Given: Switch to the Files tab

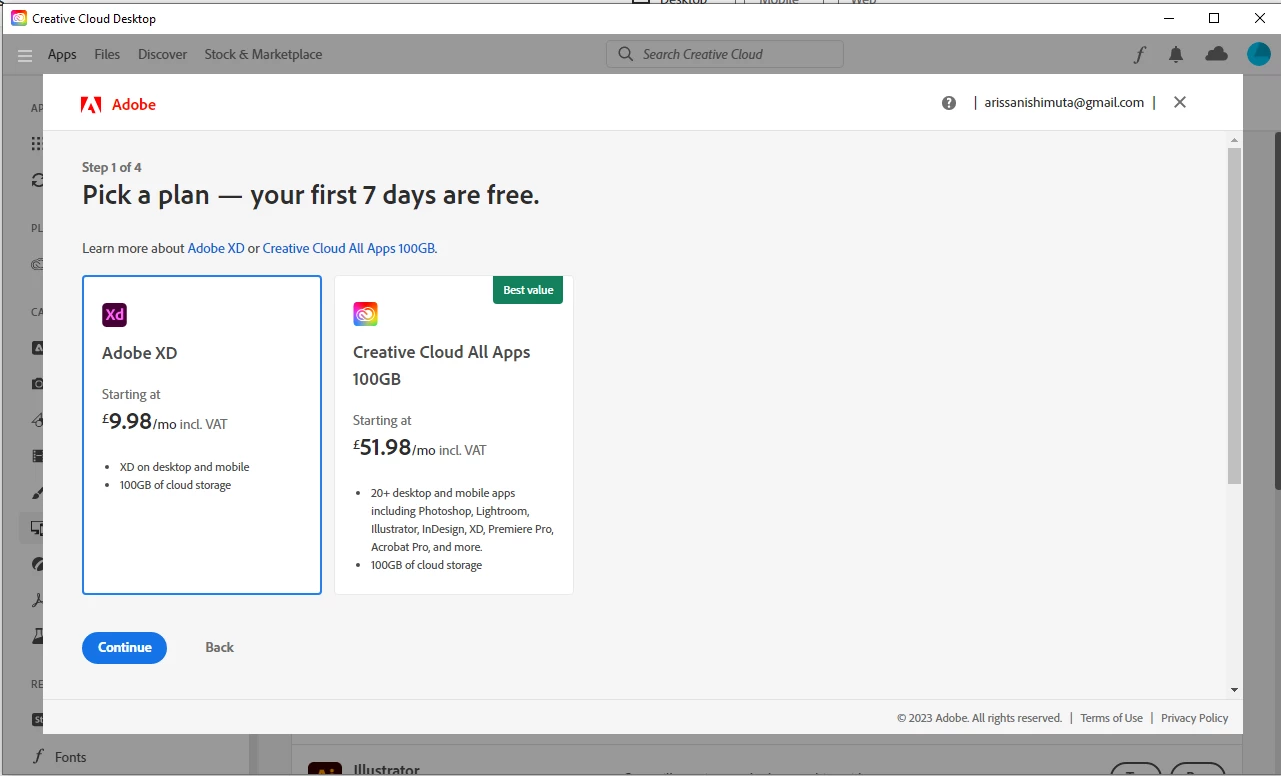Looking at the screenshot, I should click(107, 54).
